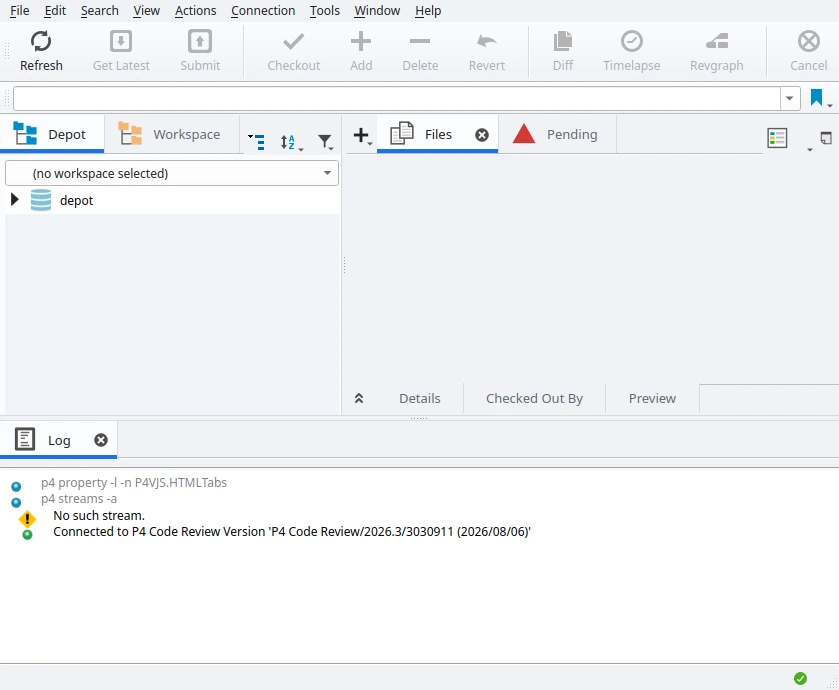
Task: Open the A-Z sort order icon
Action: 291,142
